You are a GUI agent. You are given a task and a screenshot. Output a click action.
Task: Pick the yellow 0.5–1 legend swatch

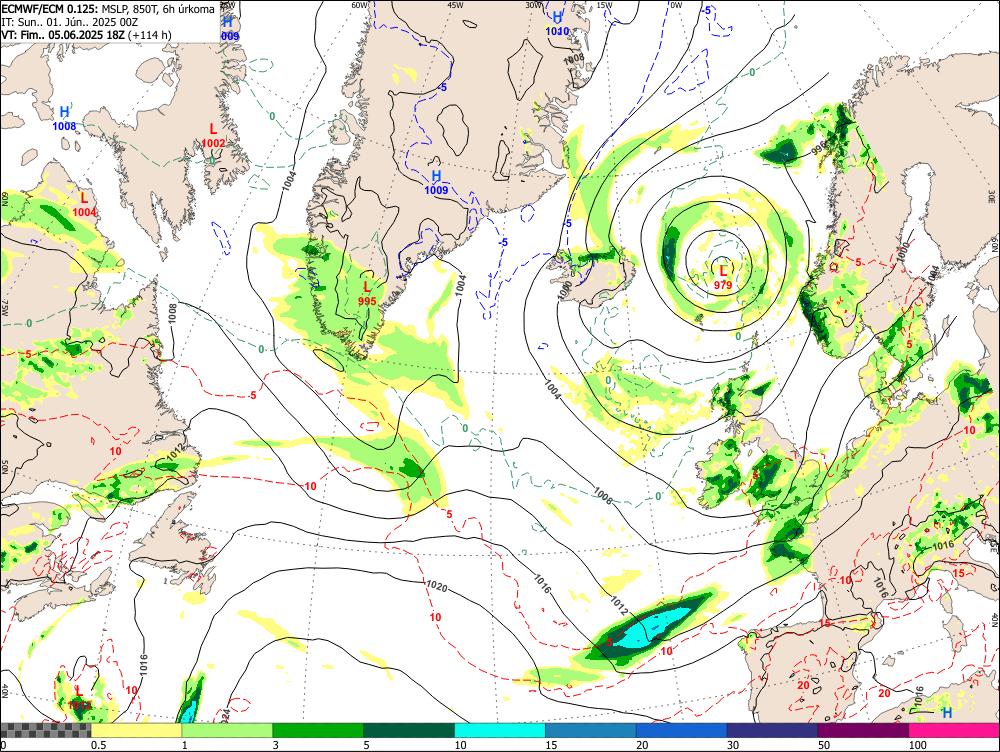[136, 731]
